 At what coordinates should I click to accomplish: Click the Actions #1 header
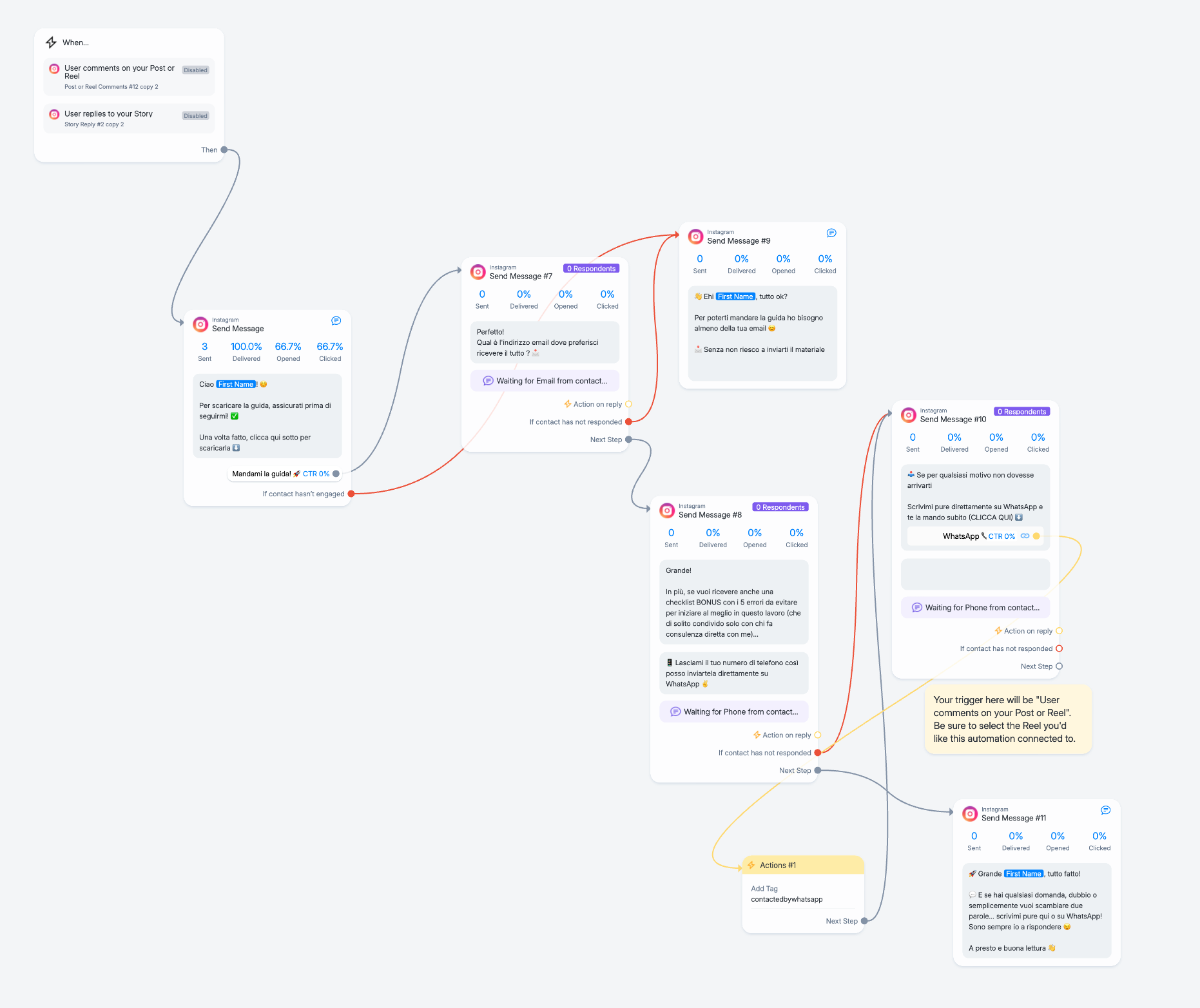803,865
